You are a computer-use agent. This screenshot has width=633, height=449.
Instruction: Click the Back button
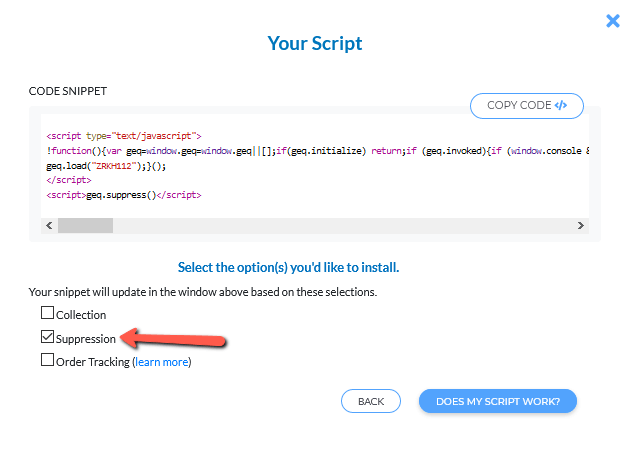[x=371, y=401]
